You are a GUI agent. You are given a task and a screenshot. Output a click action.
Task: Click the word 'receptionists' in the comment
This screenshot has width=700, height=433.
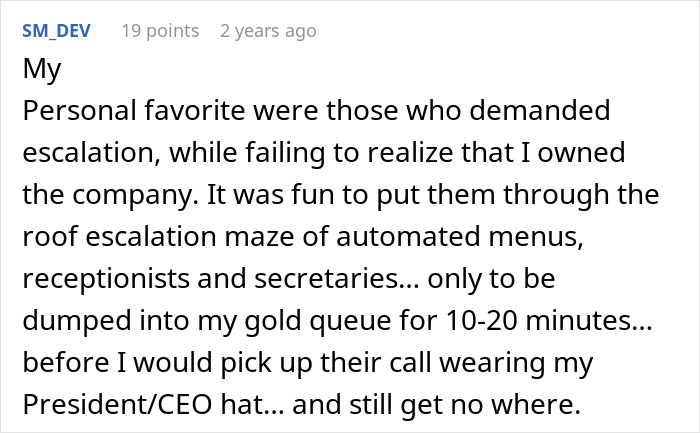click(106, 279)
